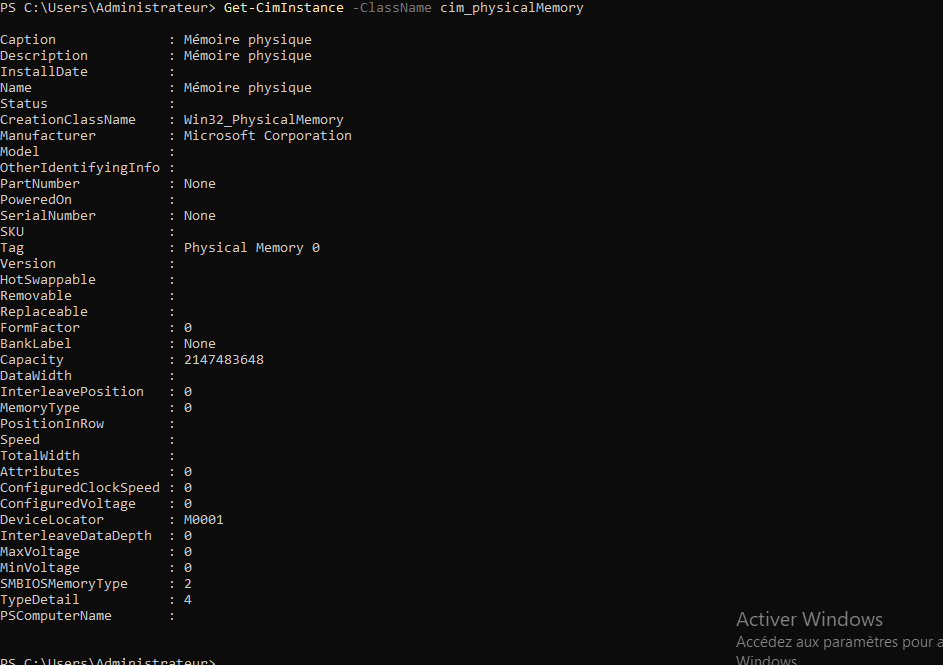The height and width of the screenshot is (665, 943).
Task: Click the Tag value Physical Memory 0
Action: pos(252,248)
